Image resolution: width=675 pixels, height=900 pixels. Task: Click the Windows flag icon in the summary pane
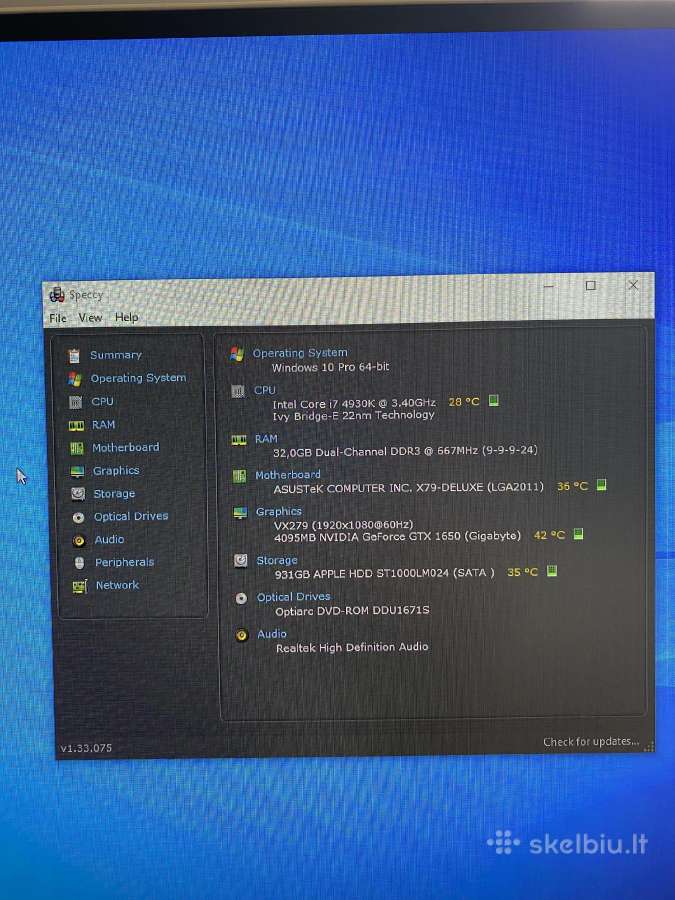(236, 354)
